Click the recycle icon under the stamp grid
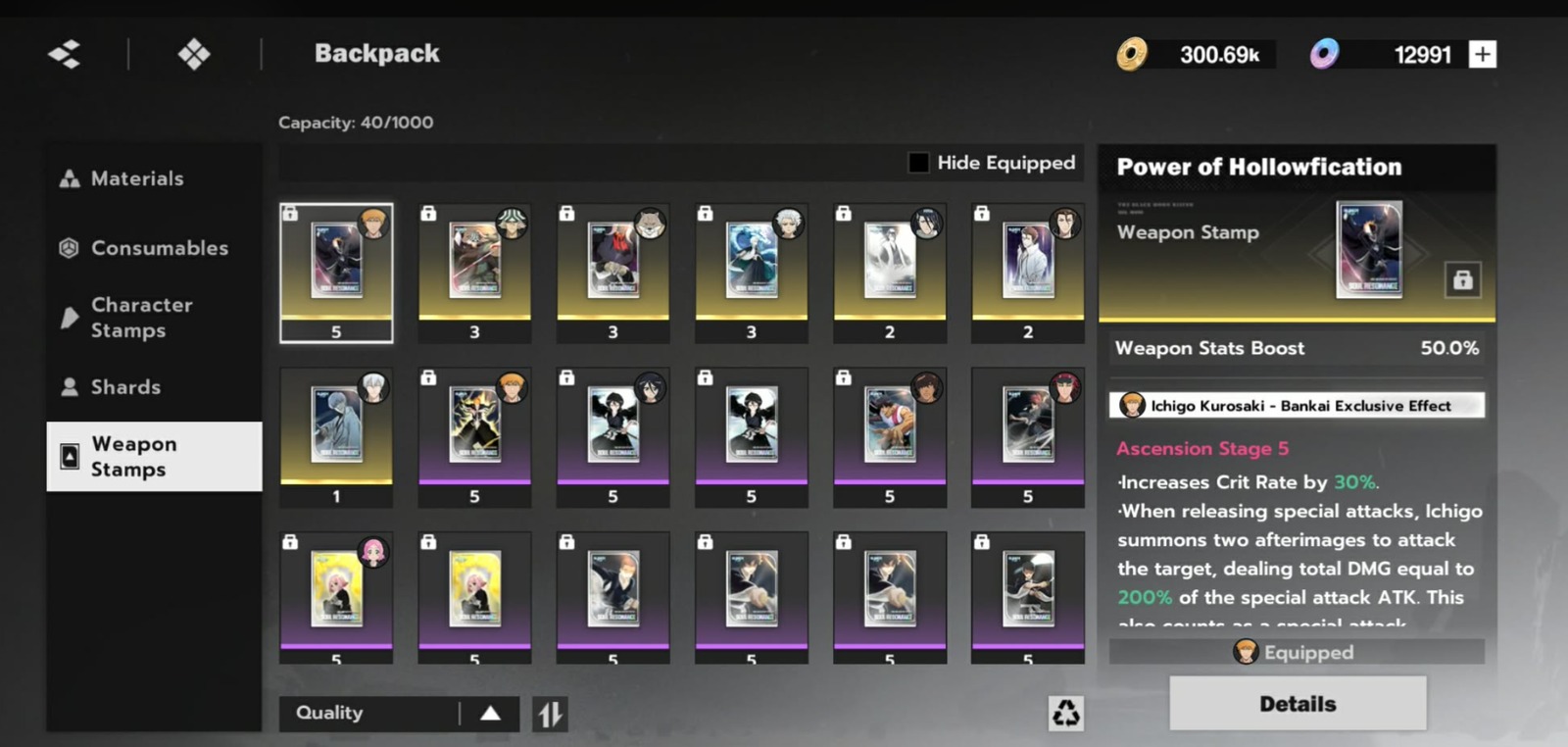The width and height of the screenshot is (1568, 747). (1065, 713)
